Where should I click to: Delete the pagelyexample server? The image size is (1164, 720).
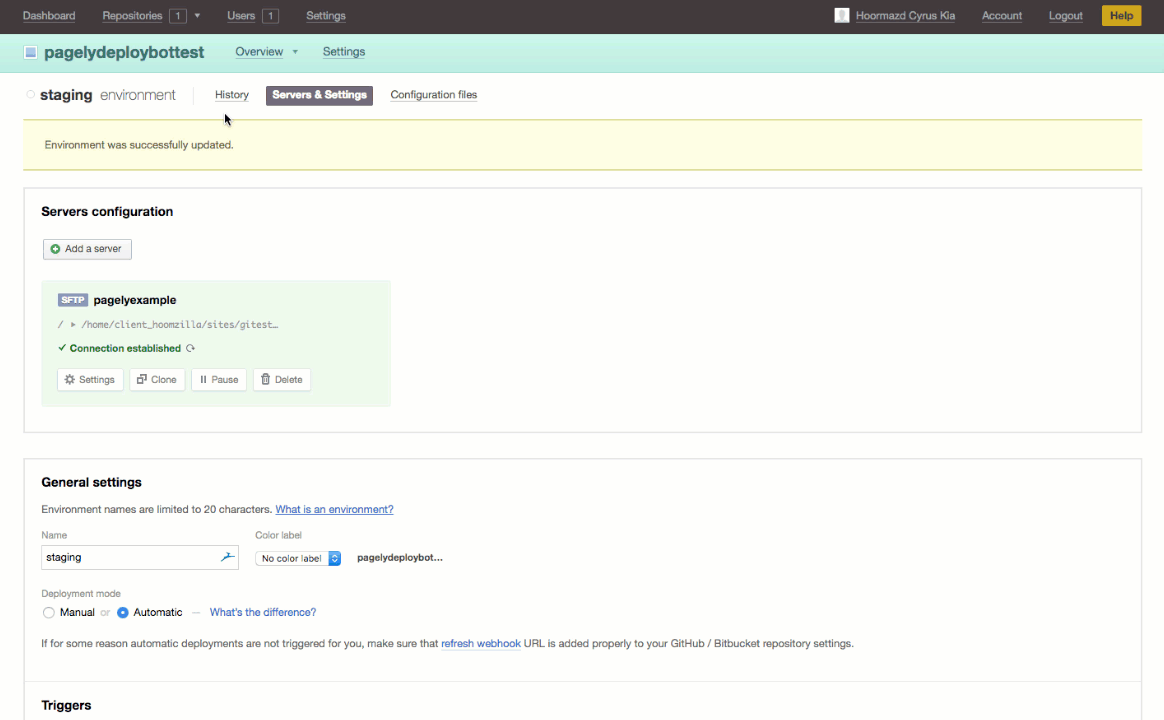coord(281,379)
